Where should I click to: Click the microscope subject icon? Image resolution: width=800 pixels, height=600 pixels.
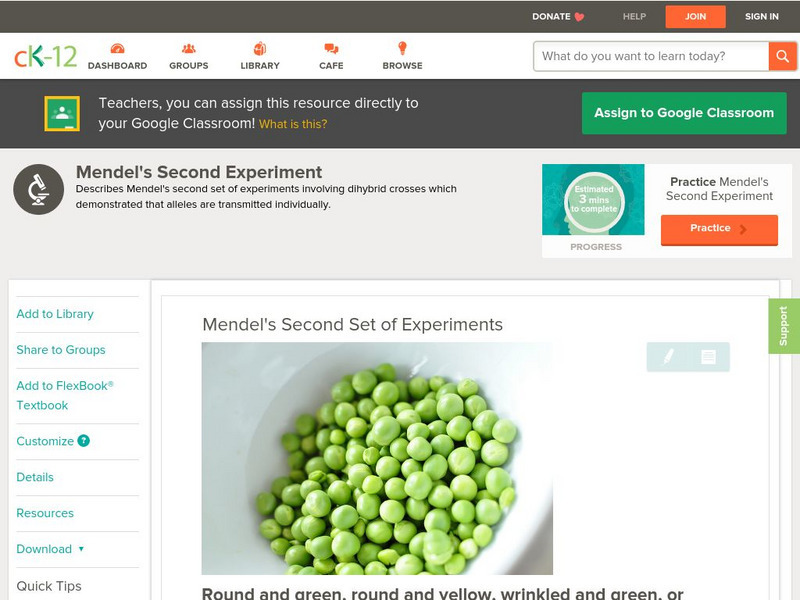coord(38,189)
